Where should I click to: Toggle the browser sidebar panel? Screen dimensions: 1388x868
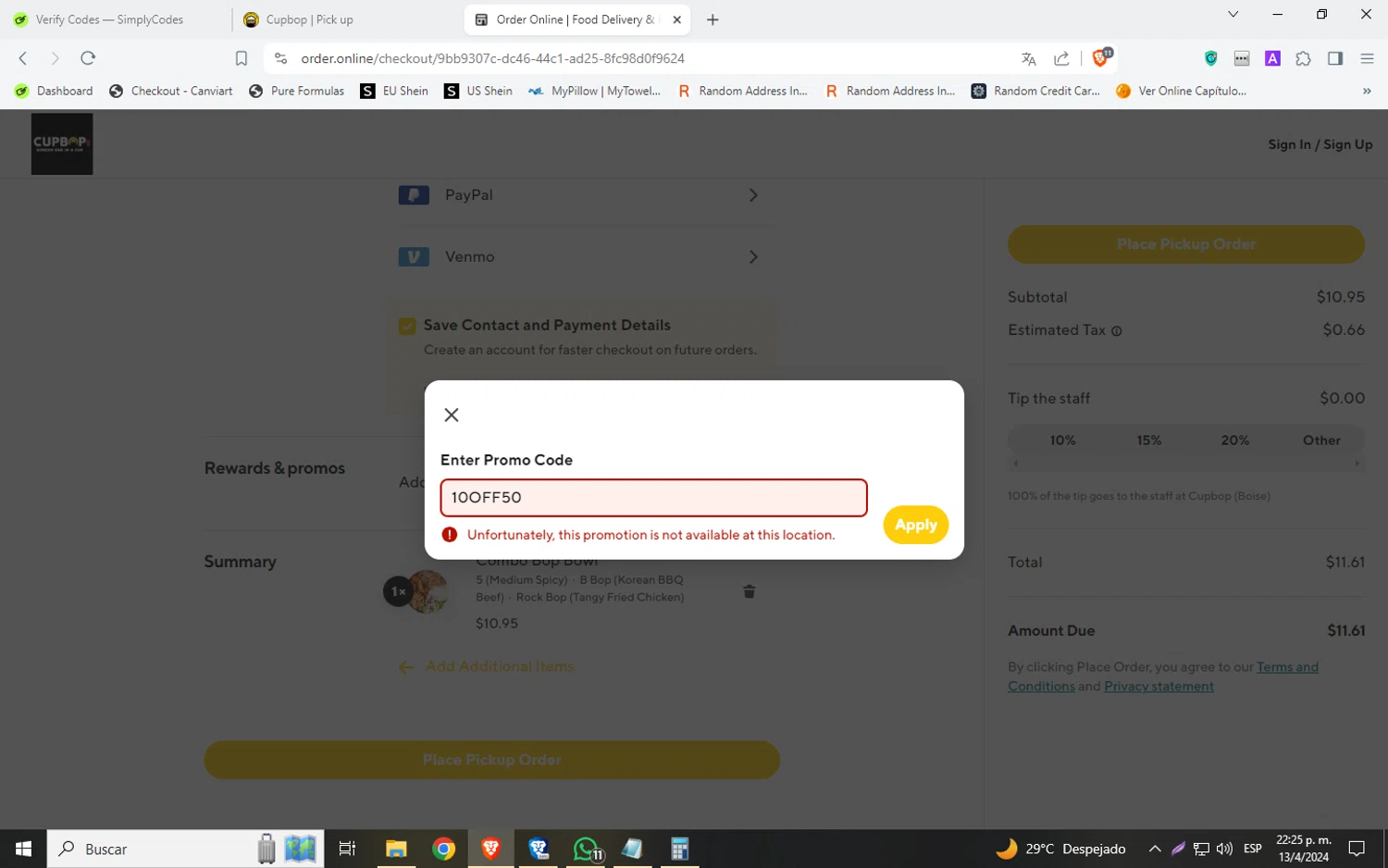[1335, 58]
